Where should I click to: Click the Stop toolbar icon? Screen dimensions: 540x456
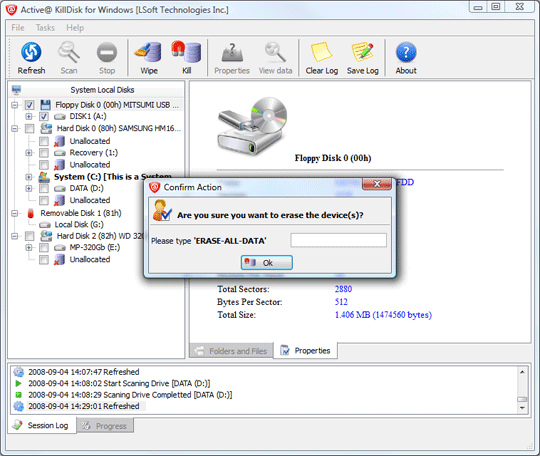pos(107,52)
